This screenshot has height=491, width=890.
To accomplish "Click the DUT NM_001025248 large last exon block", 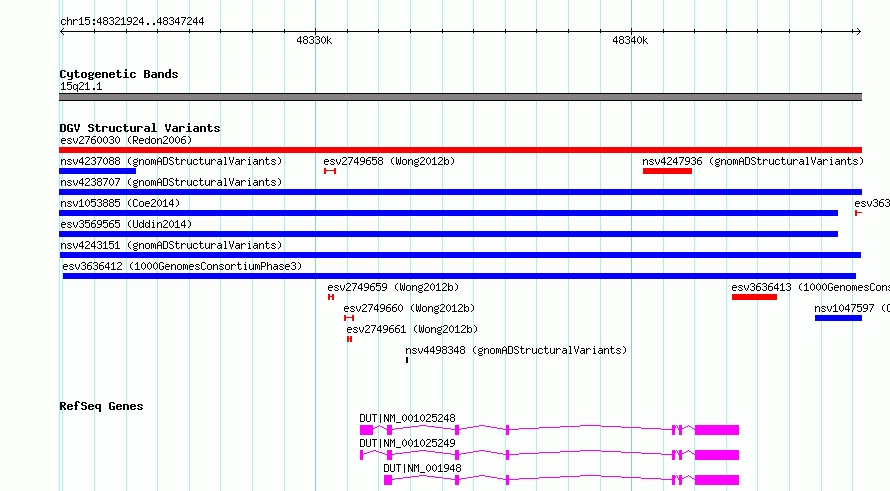I will 717,430.
